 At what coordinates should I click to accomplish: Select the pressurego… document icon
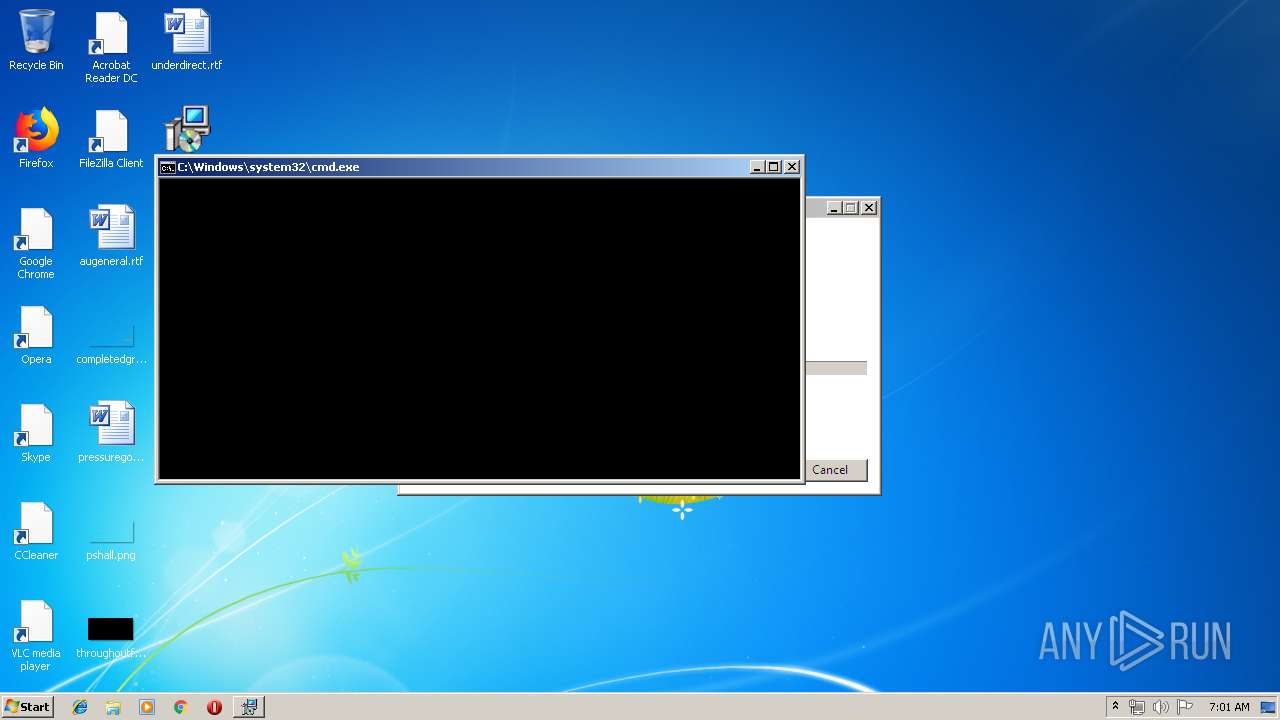pyautogui.click(x=111, y=432)
